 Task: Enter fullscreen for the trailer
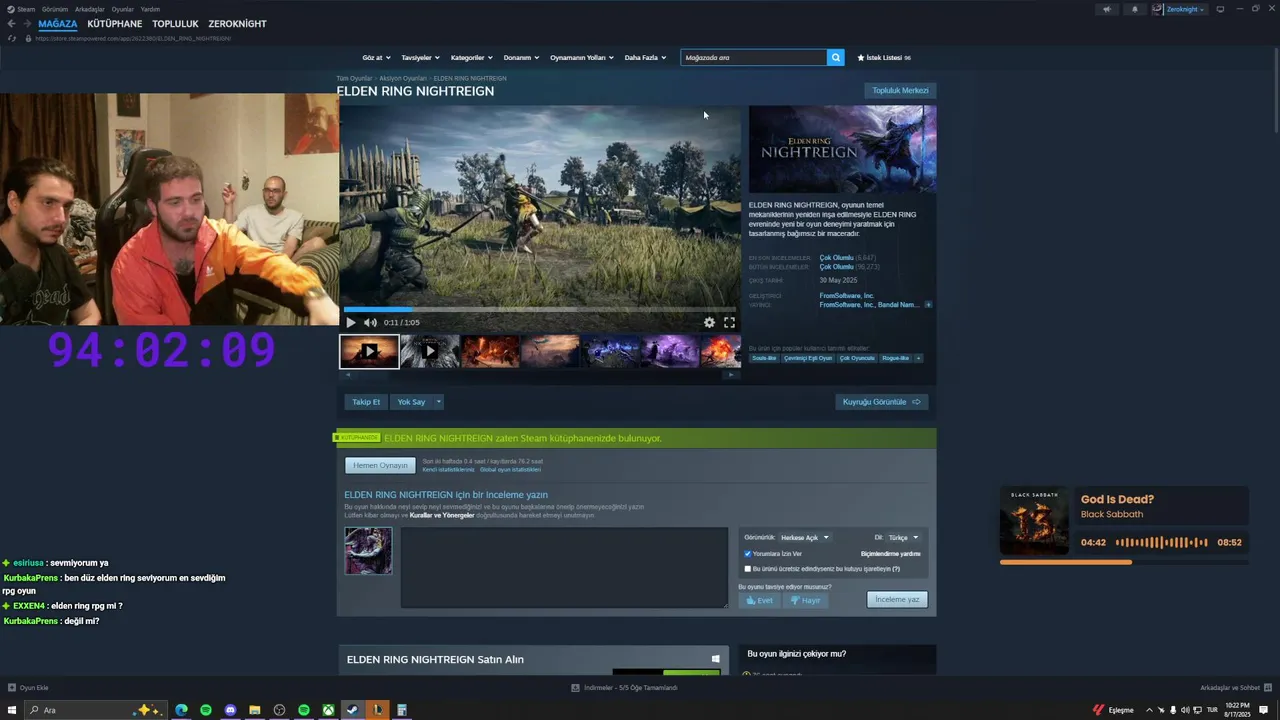click(x=729, y=322)
